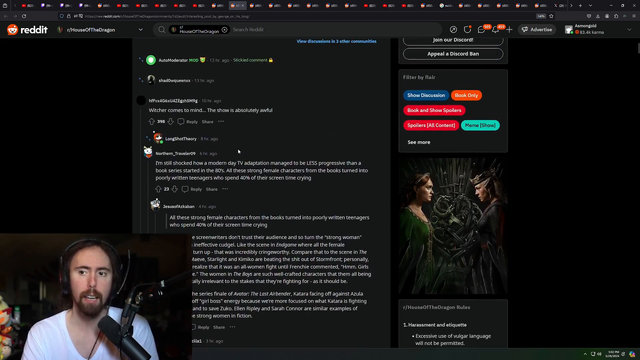The width and height of the screenshot is (640, 360).
Task: Open the moderation shield icon
Action: 467,30
